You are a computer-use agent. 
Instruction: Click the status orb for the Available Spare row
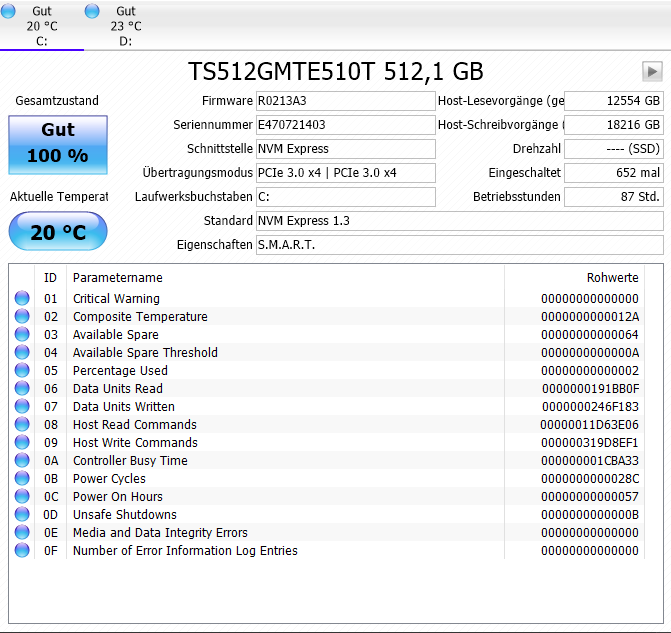click(x=22, y=334)
